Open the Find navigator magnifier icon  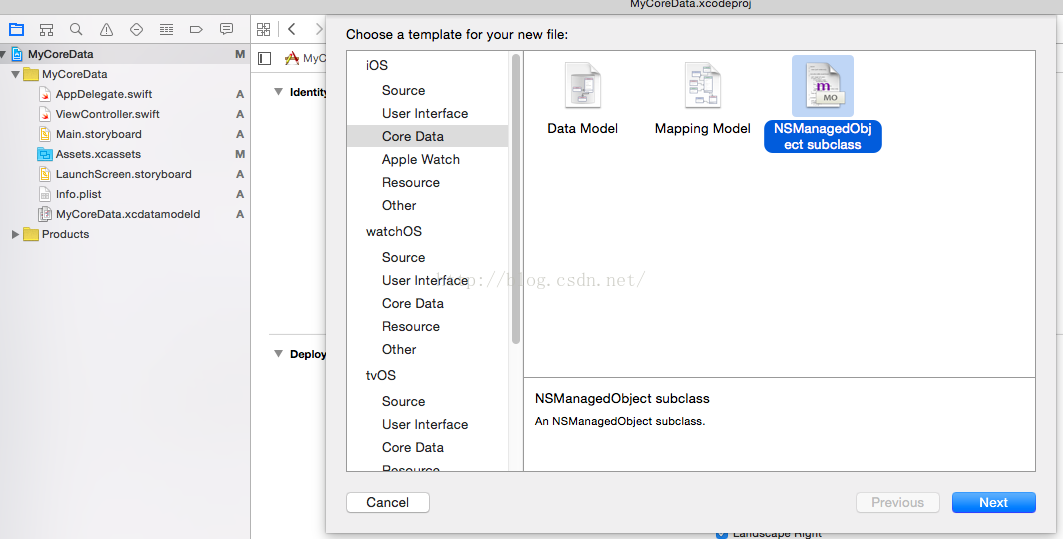tap(76, 29)
